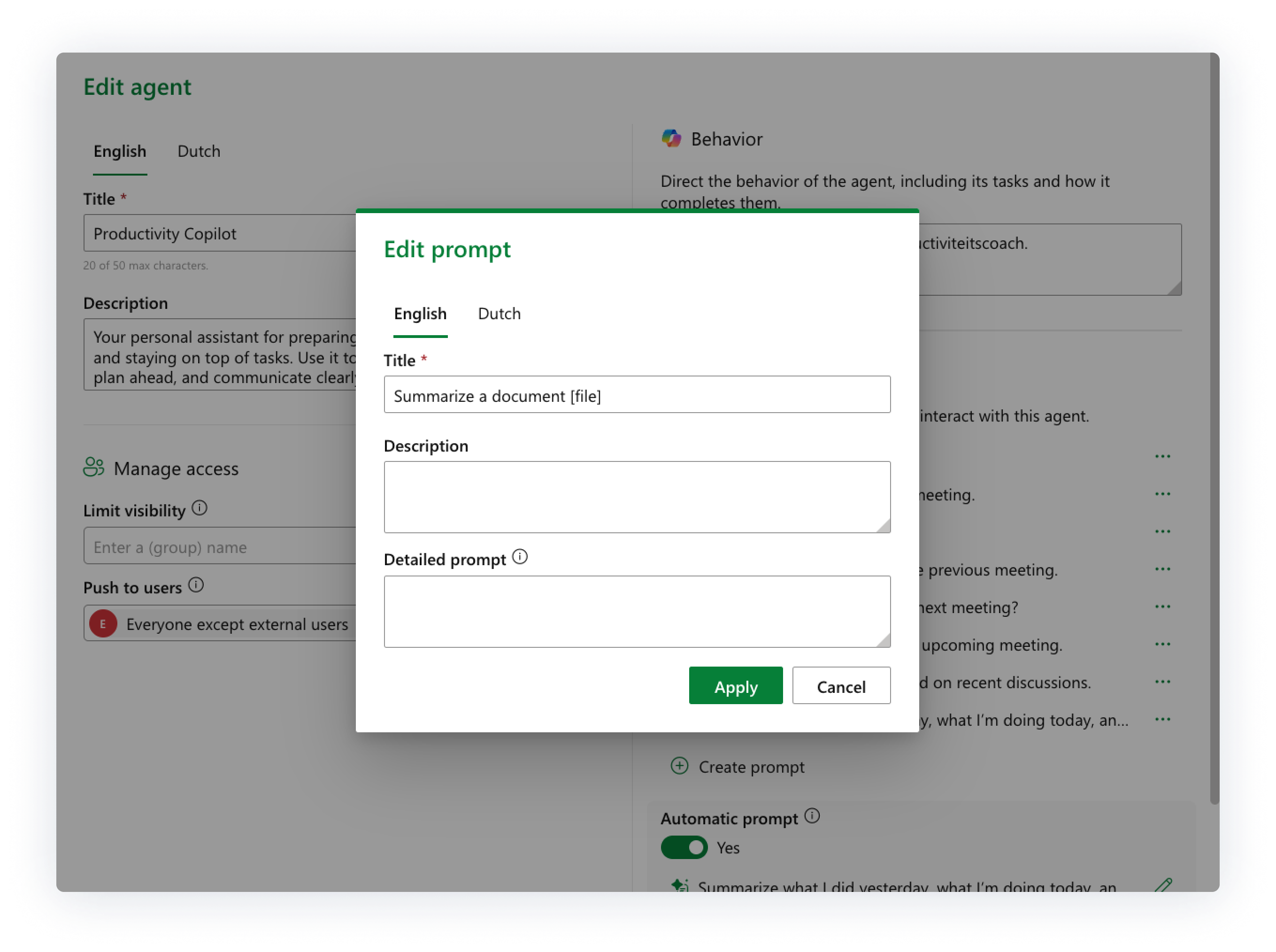Screen dimensions: 1276x952
Task: Click the Push to users info icon
Action: pos(196,585)
